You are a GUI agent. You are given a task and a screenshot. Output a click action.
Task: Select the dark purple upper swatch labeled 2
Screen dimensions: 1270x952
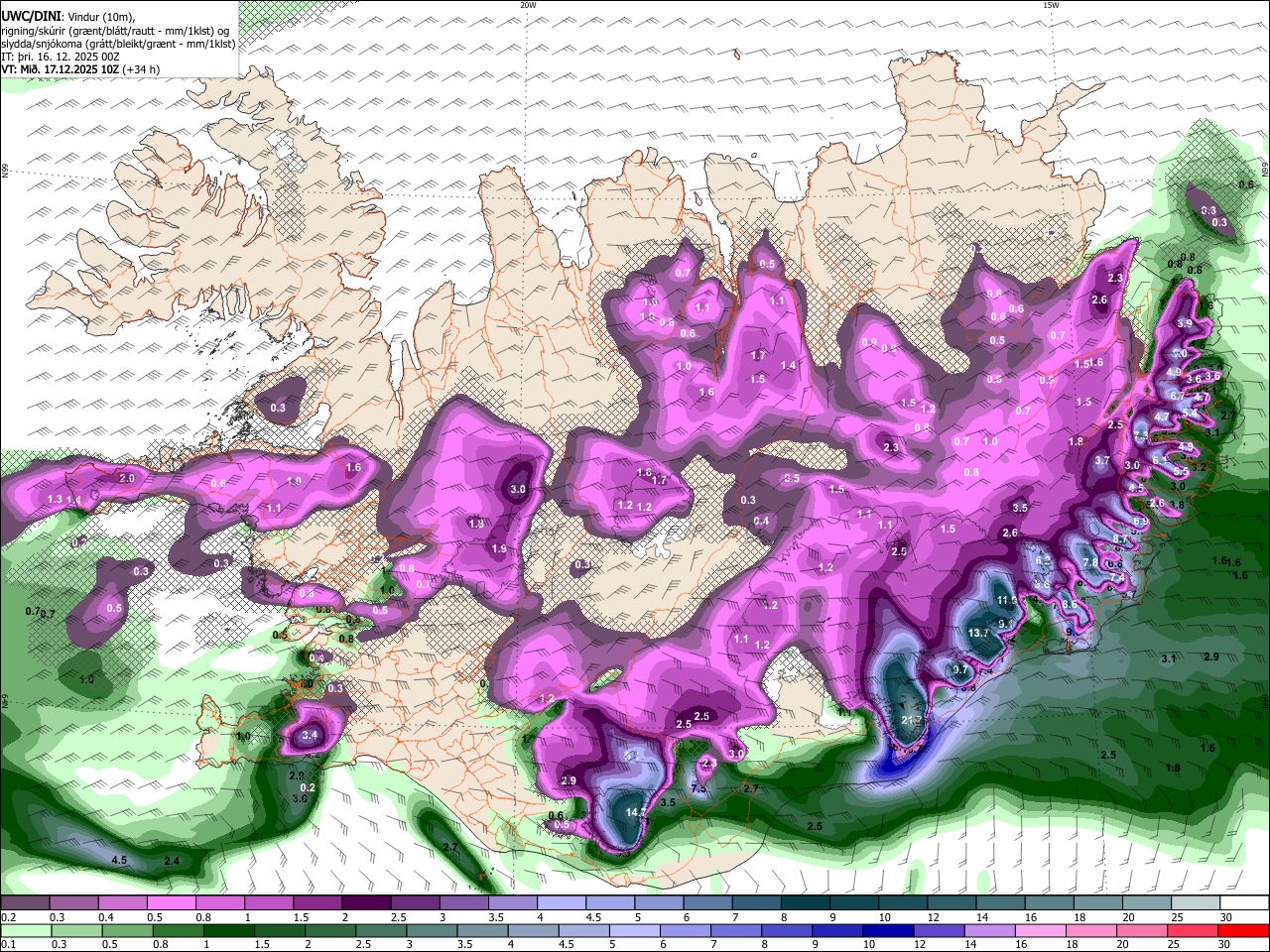point(367,903)
